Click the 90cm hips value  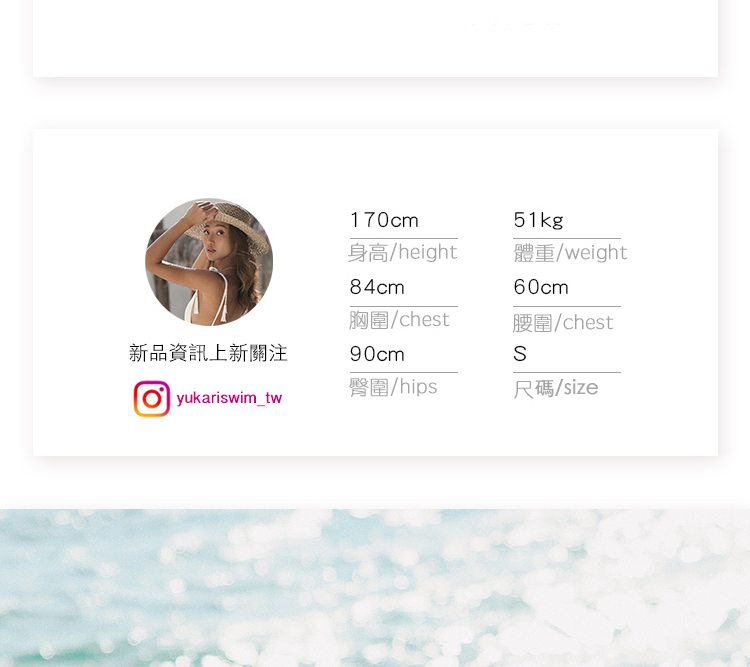377,354
